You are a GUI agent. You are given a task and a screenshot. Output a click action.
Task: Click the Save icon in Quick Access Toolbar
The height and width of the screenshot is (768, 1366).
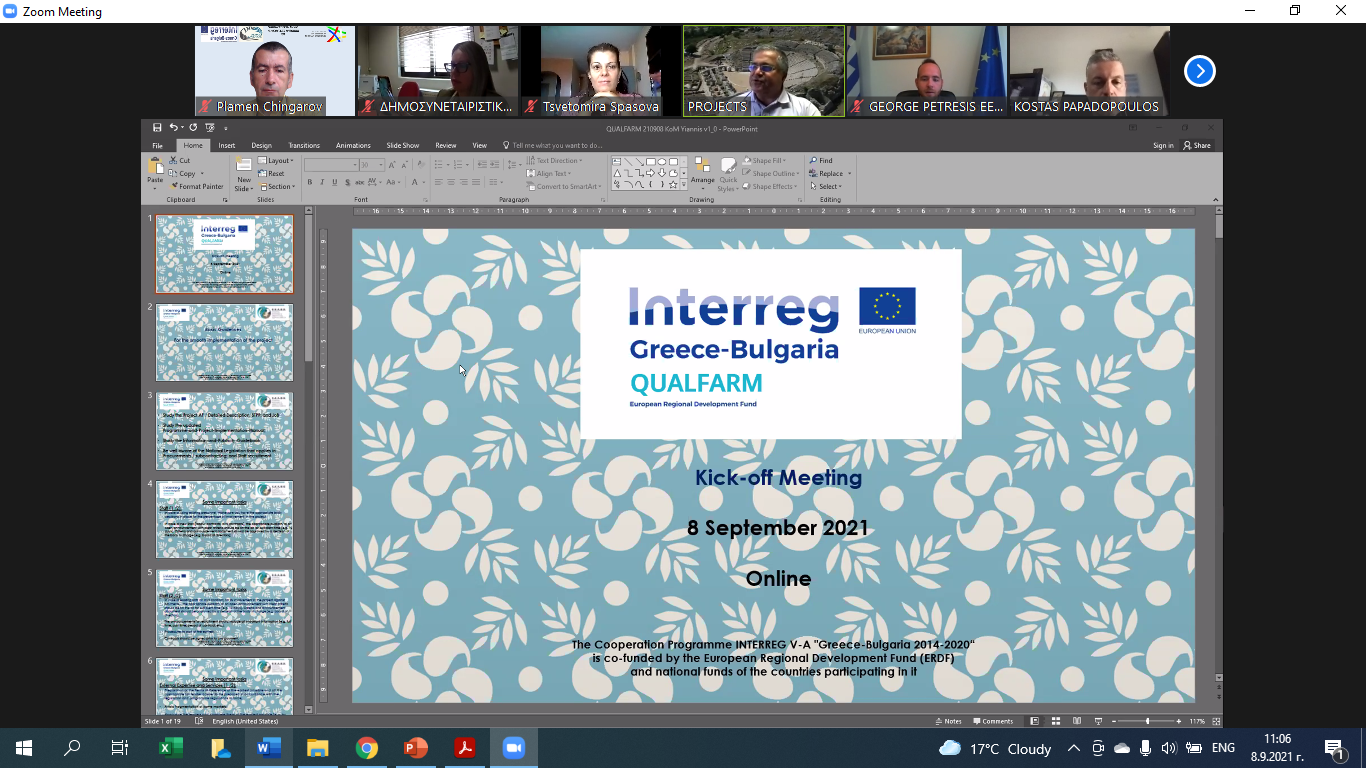(157, 128)
